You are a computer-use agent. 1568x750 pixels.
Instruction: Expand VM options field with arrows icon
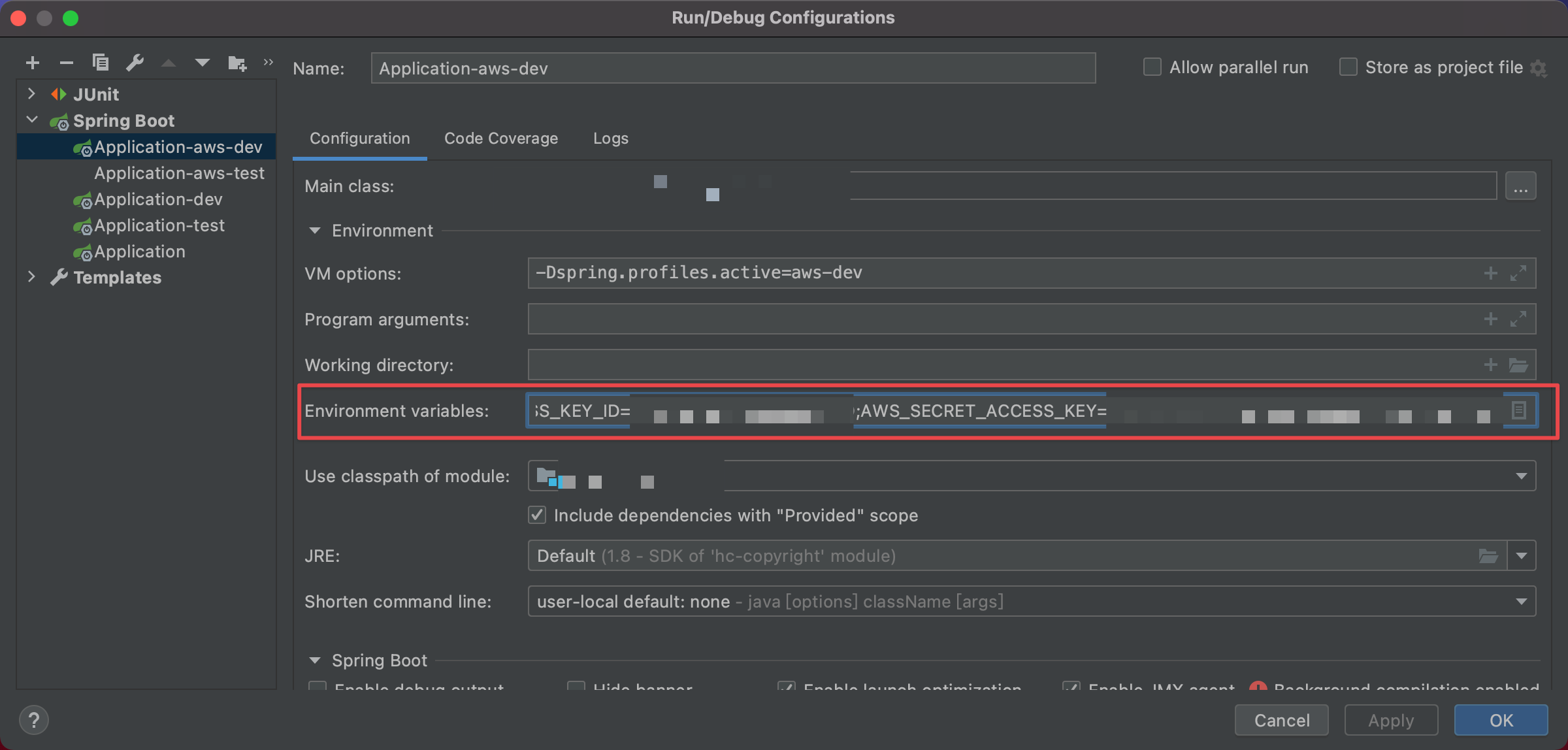1518,273
